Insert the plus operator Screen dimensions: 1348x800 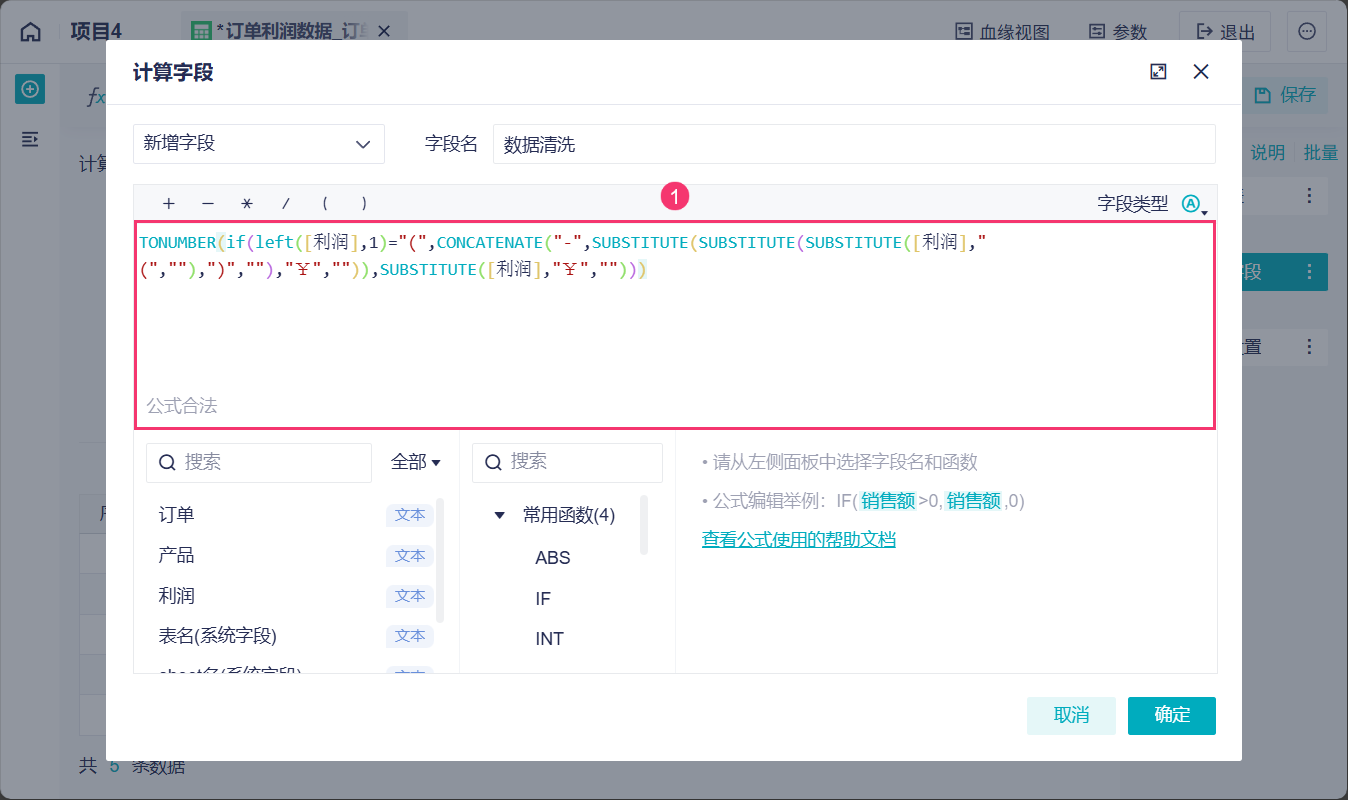(169, 203)
